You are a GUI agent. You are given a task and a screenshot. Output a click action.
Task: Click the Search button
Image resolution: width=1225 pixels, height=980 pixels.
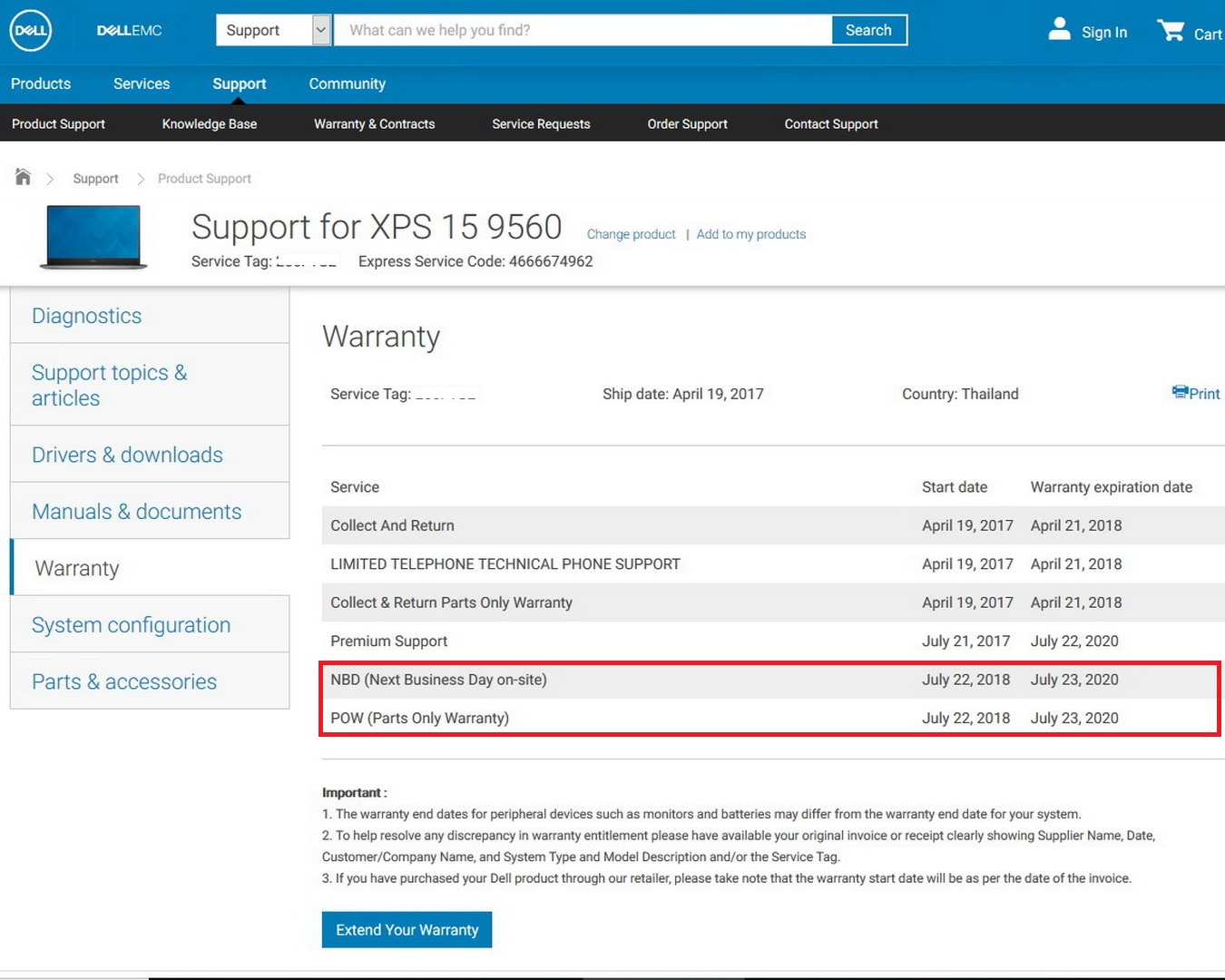868,30
